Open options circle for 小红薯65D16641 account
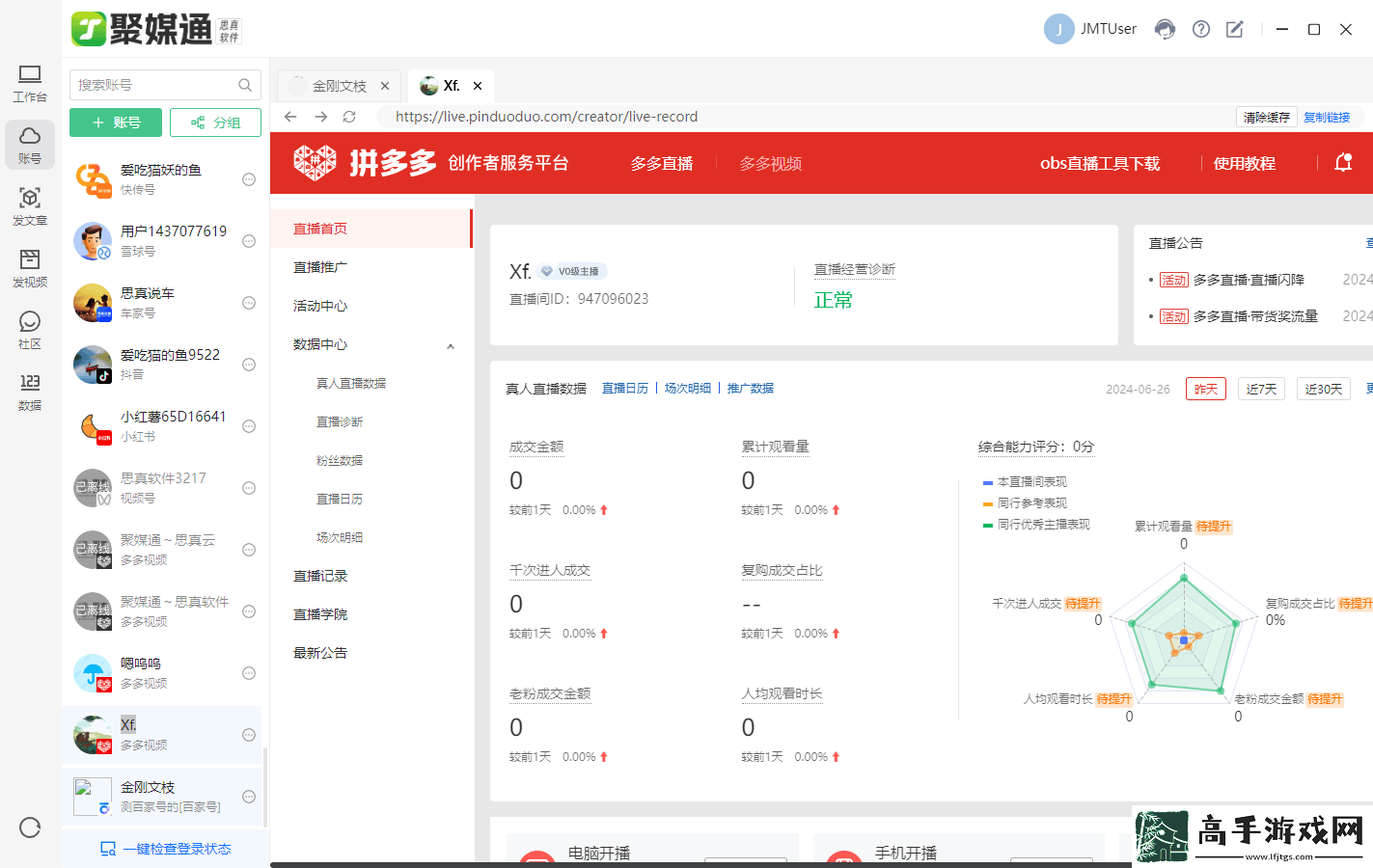 (x=249, y=426)
